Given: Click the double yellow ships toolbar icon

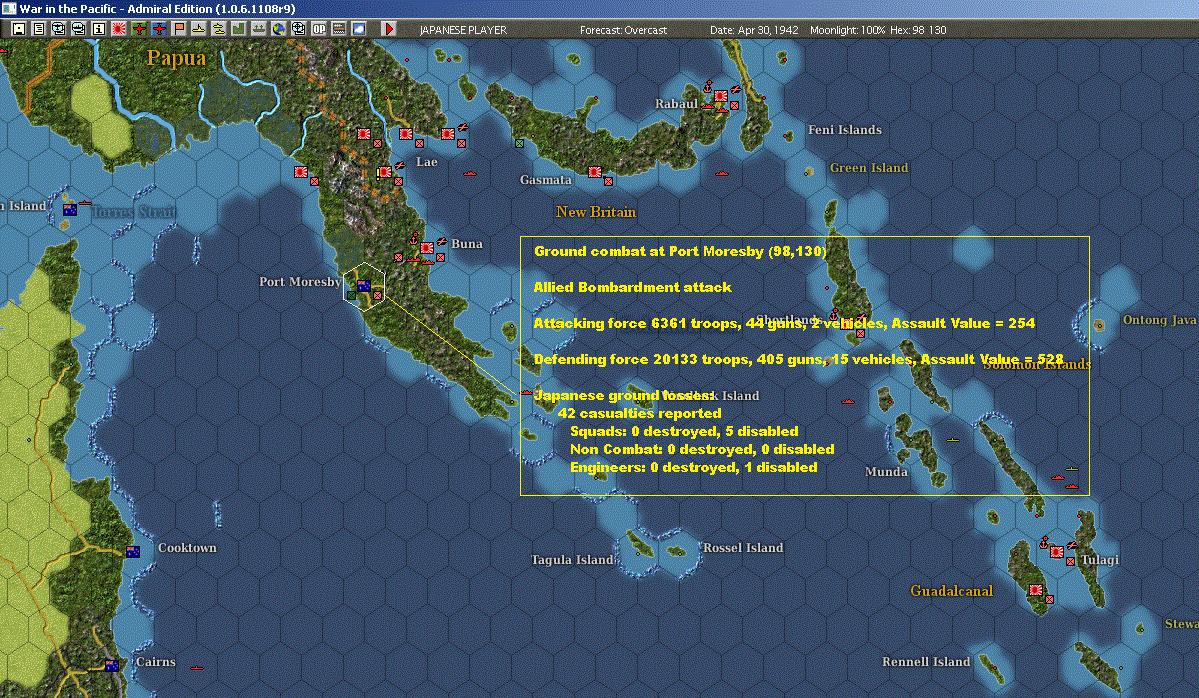Looking at the screenshot, I should (x=218, y=29).
